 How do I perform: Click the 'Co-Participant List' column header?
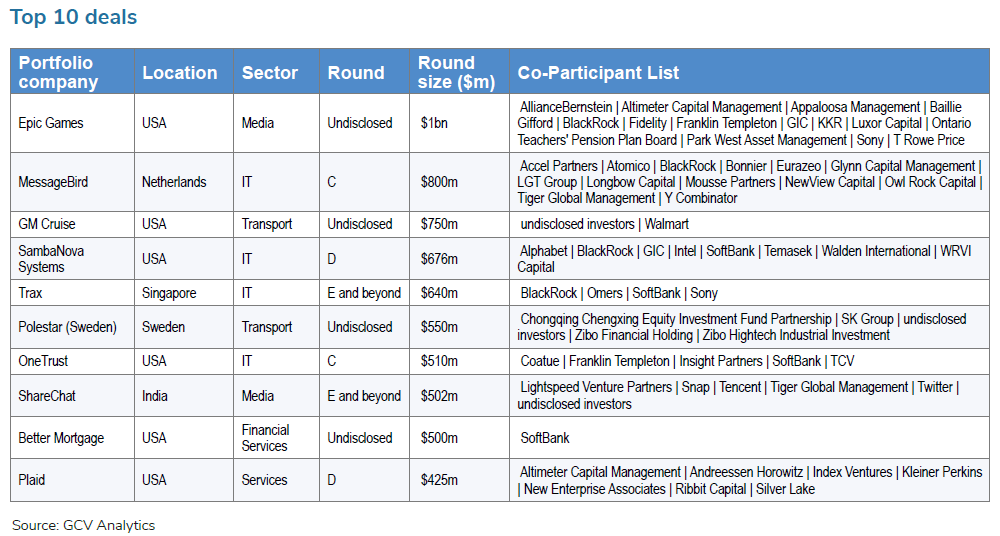pyautogui.click(x=598, y=73)
